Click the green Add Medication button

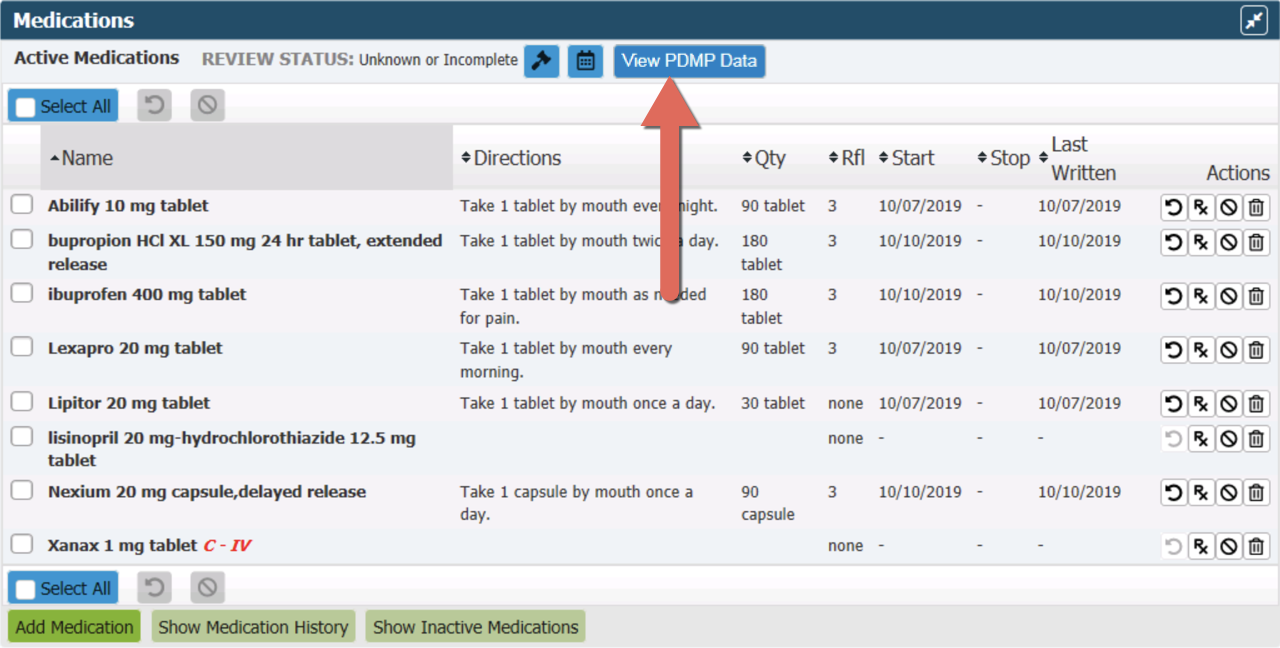coord(74,627)
